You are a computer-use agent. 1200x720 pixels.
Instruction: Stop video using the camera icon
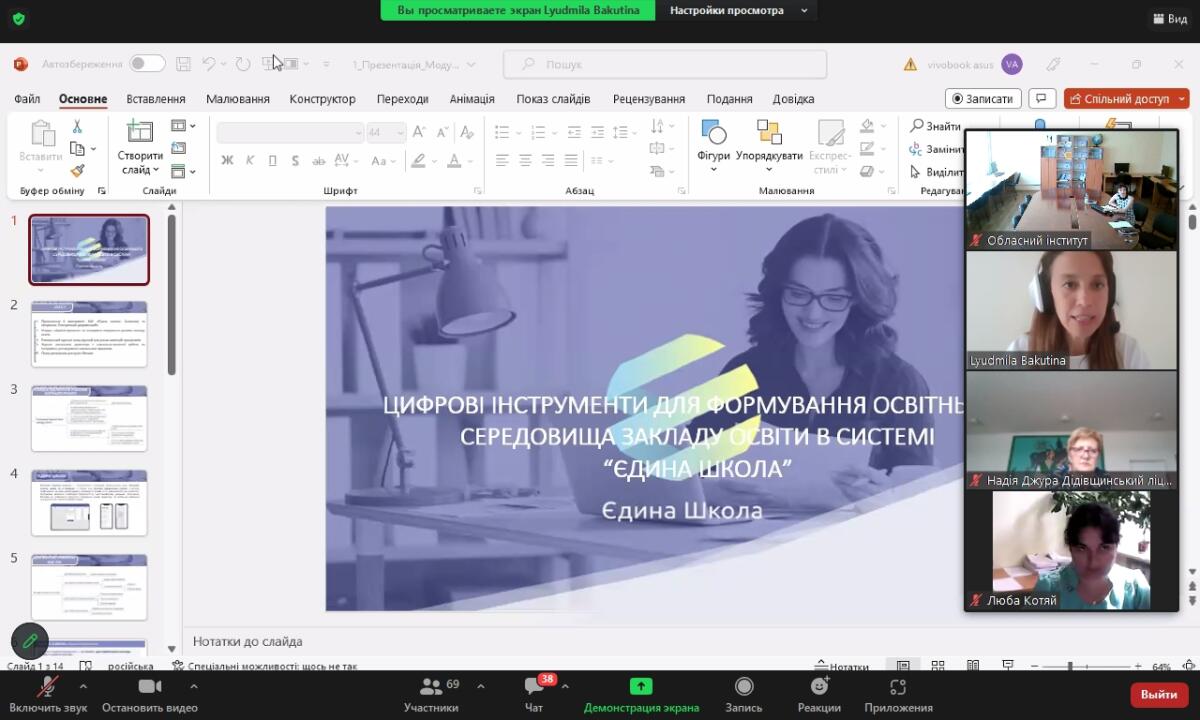(150, 686)
